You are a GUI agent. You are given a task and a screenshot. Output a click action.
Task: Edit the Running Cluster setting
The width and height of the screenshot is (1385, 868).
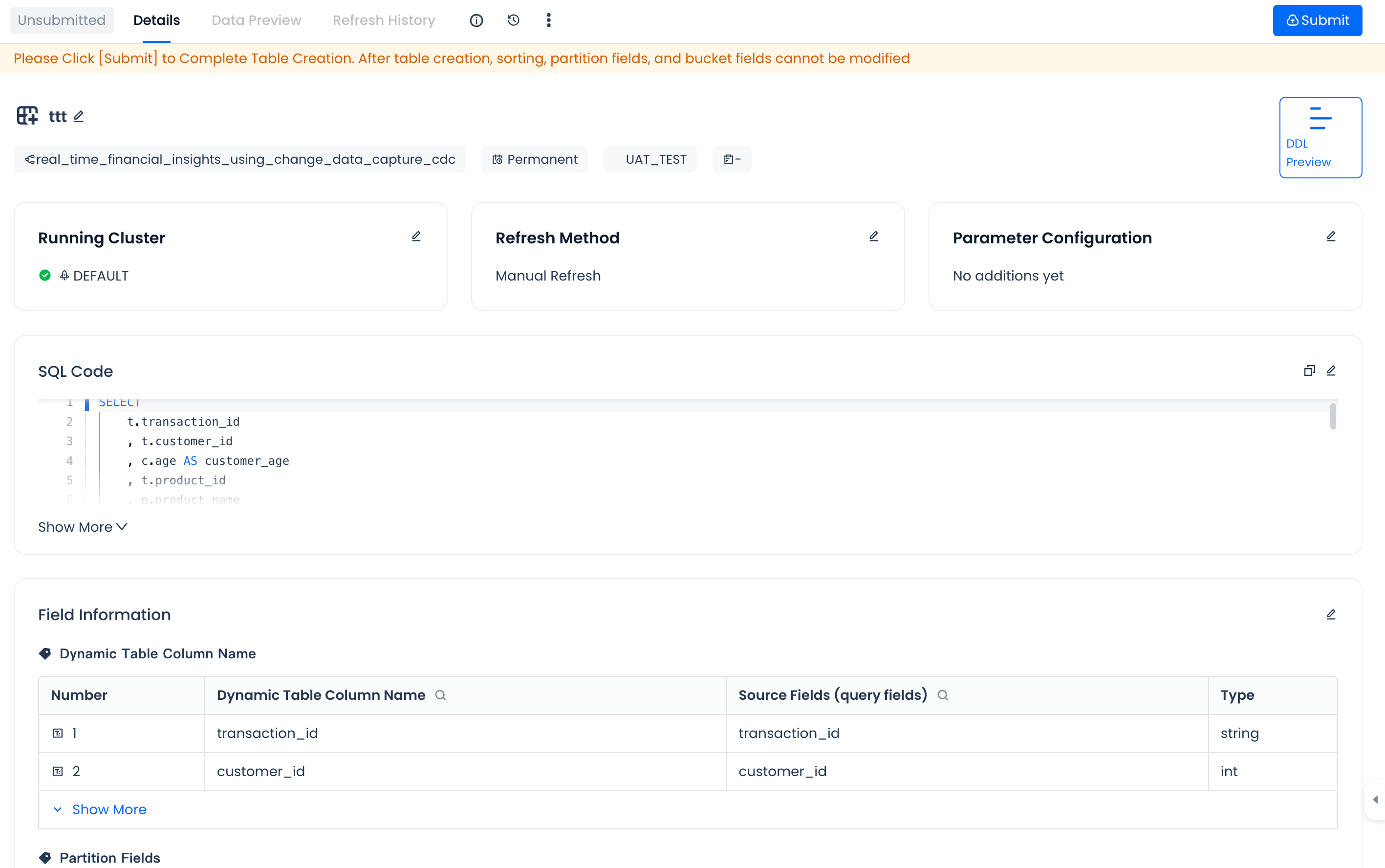click(416, 237)
